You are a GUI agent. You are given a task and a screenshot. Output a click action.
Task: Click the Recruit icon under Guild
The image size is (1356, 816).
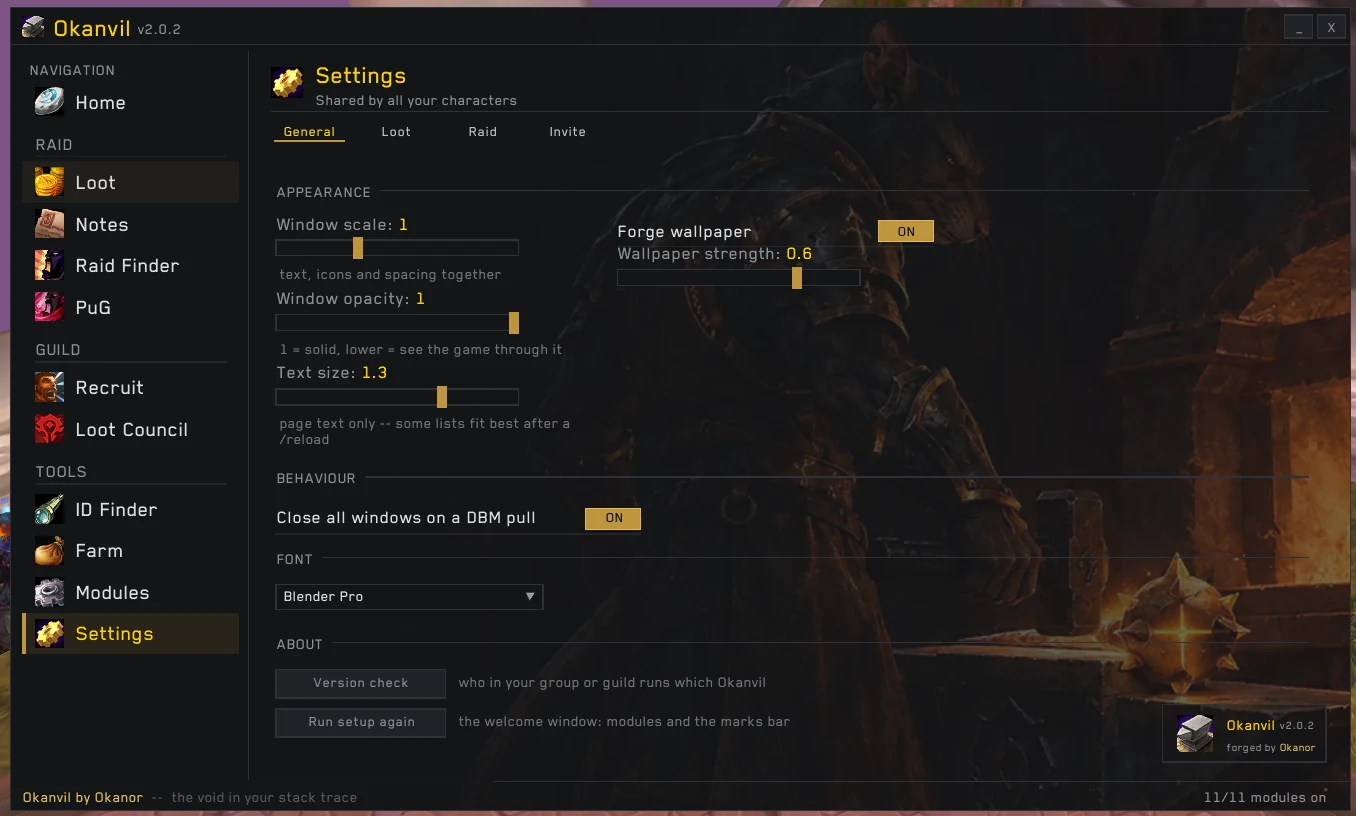(x=49, y=387)
